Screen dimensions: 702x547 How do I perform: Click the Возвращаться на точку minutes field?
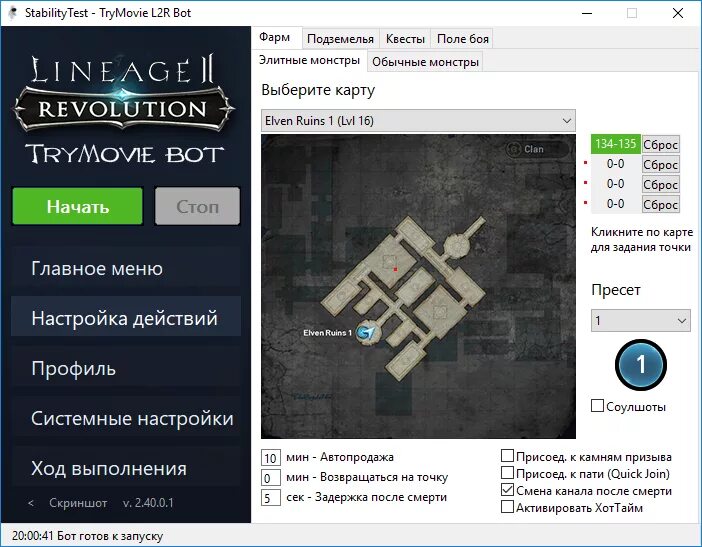click(271, 478)
